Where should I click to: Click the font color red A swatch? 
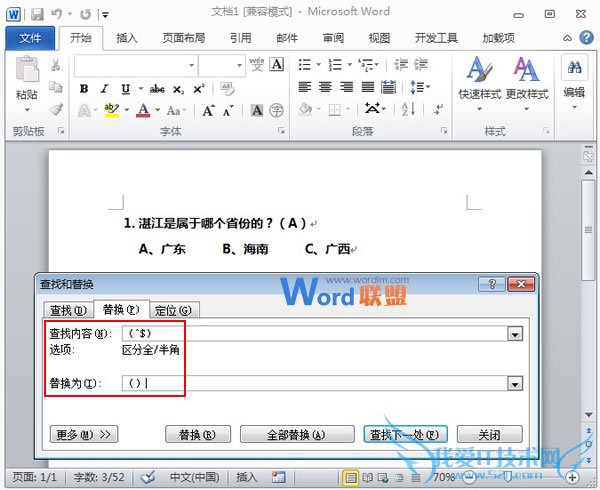click(x=143, y=110)
